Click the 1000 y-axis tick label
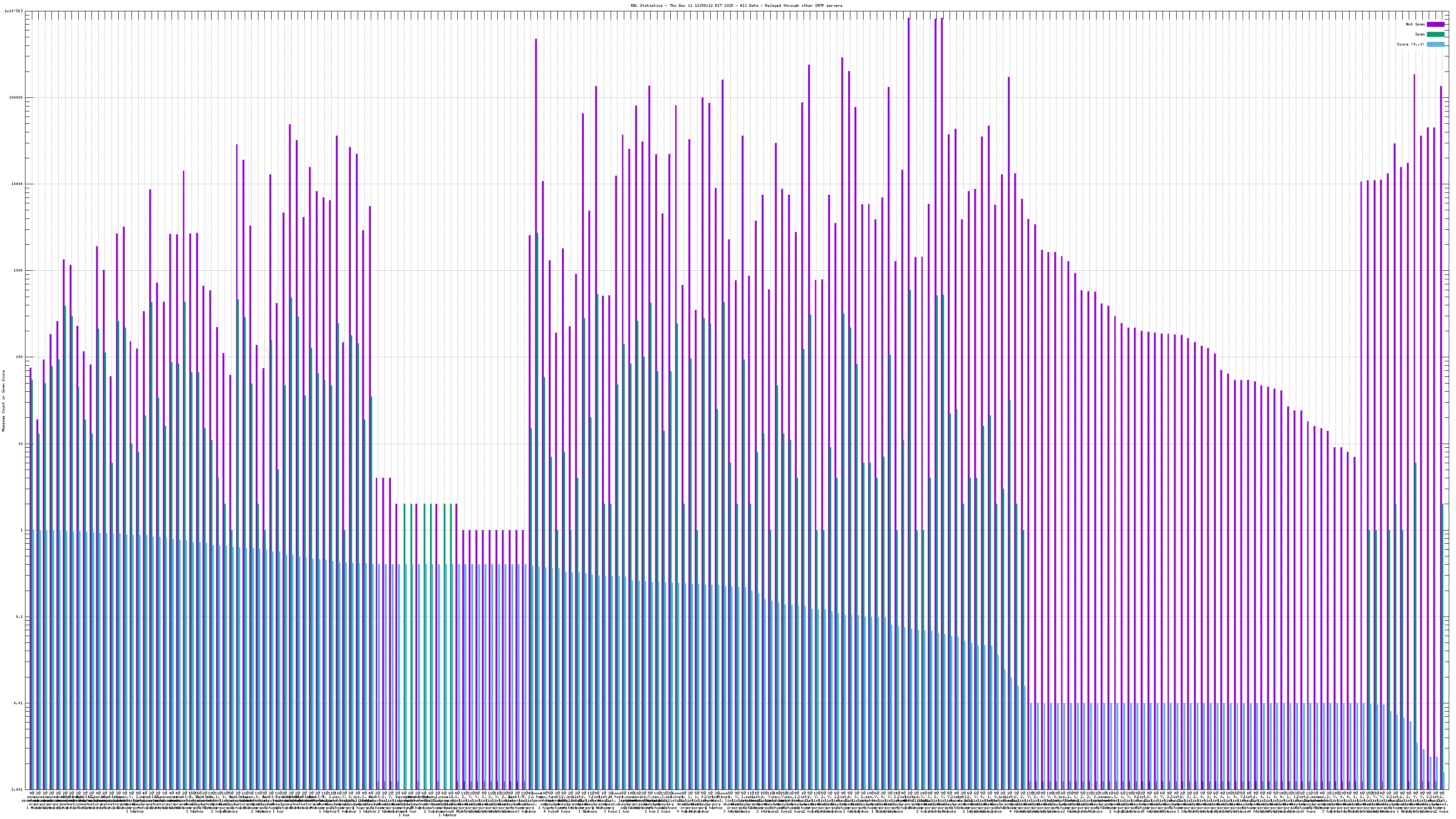The height and width of the screenshot is (819, 1456). 18,270
